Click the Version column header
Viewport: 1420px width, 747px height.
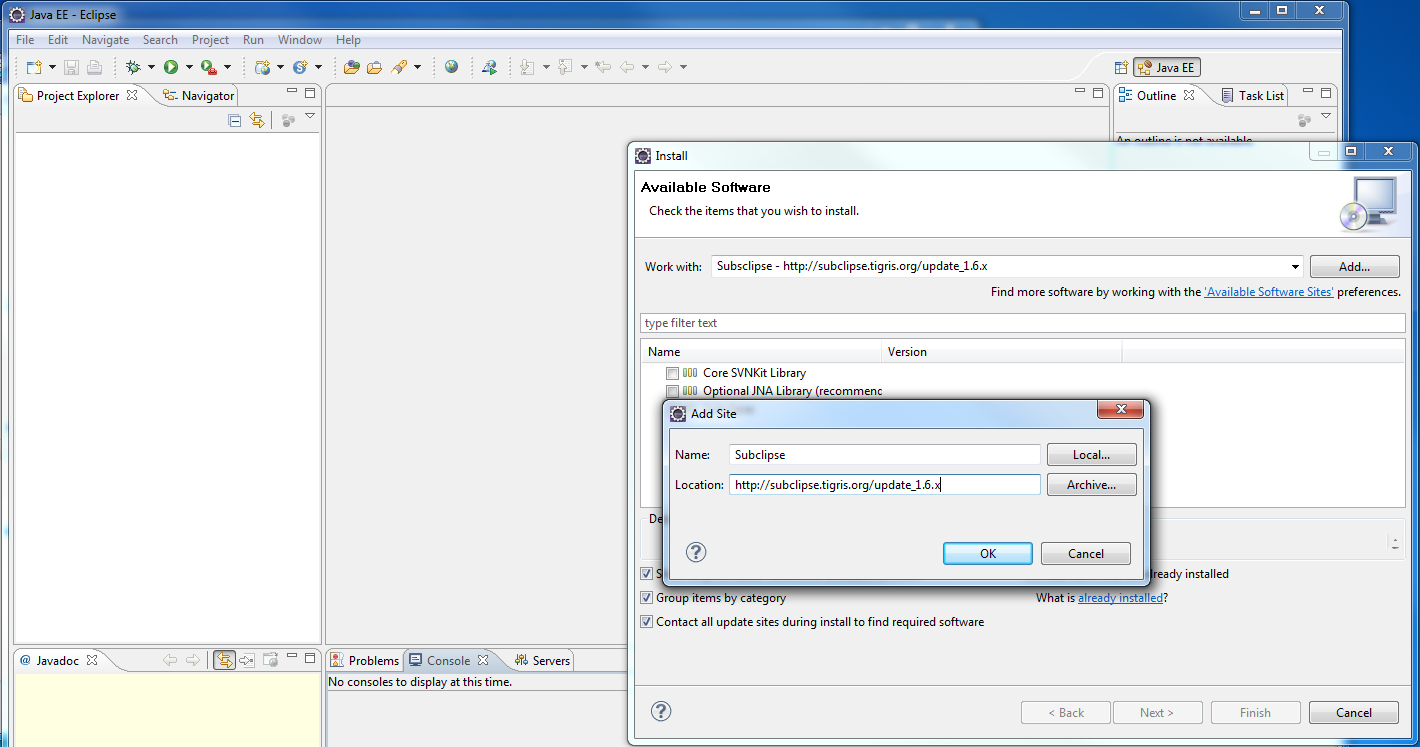point(1002,352)
